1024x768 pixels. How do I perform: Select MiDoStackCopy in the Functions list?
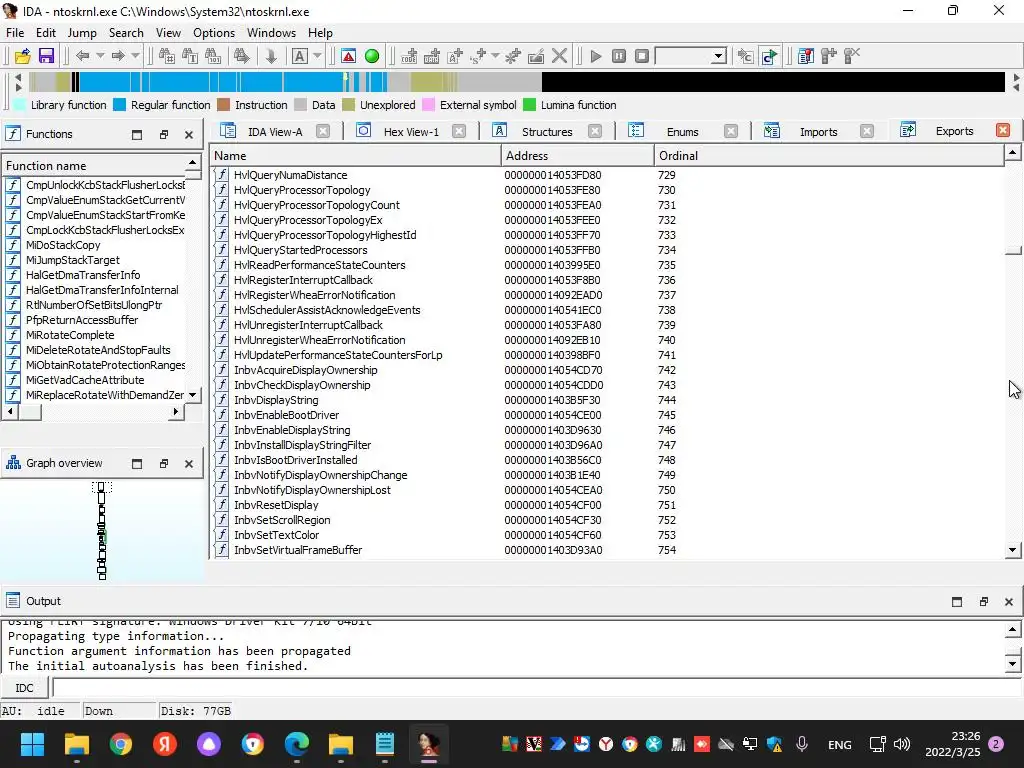click(95, 246)
